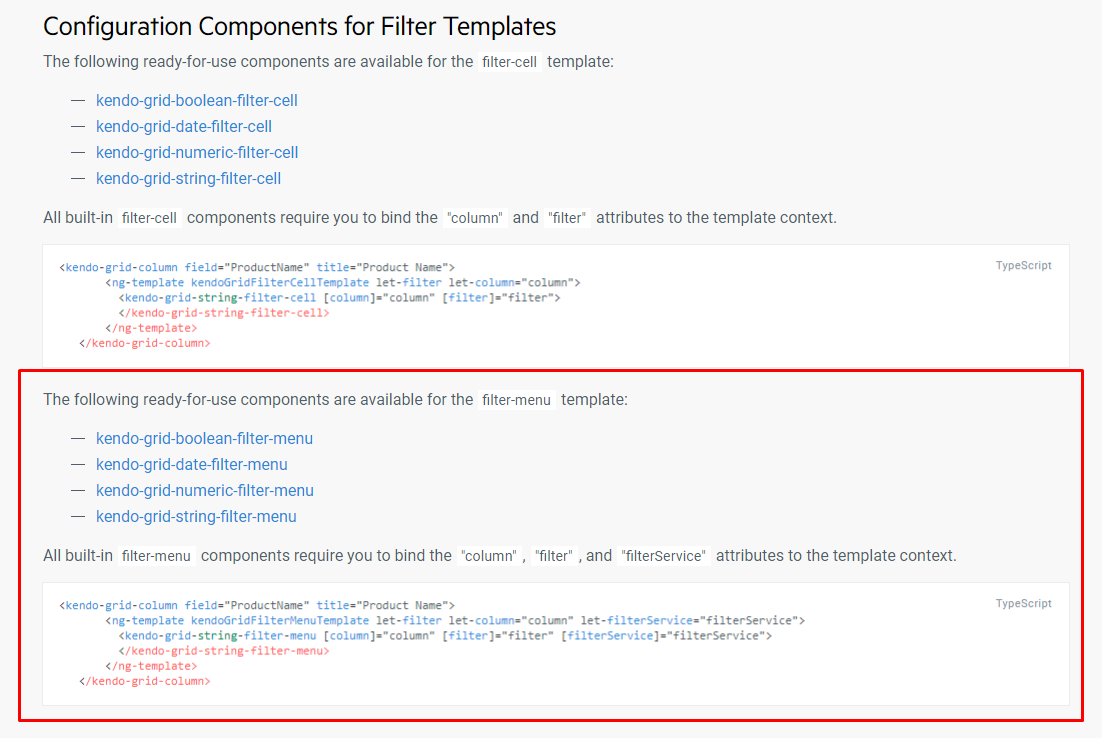The image size is (1102, 738).
Task: Go to kendo-grid-numeric-filter-cell documentation
Action: [x=196, y=152]
